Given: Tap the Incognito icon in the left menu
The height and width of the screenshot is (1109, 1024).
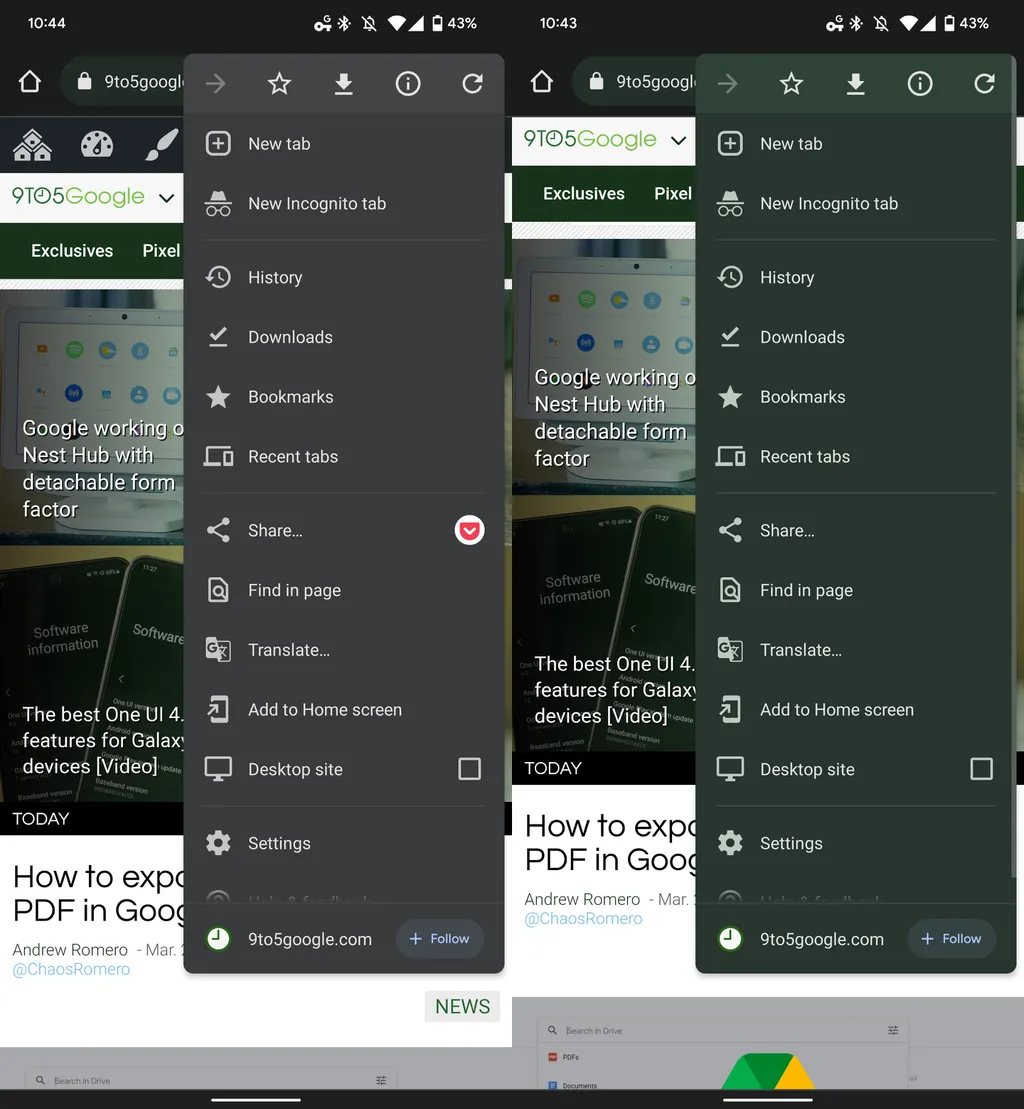Looking at the screenshot, I should click(x=218, y=204).
